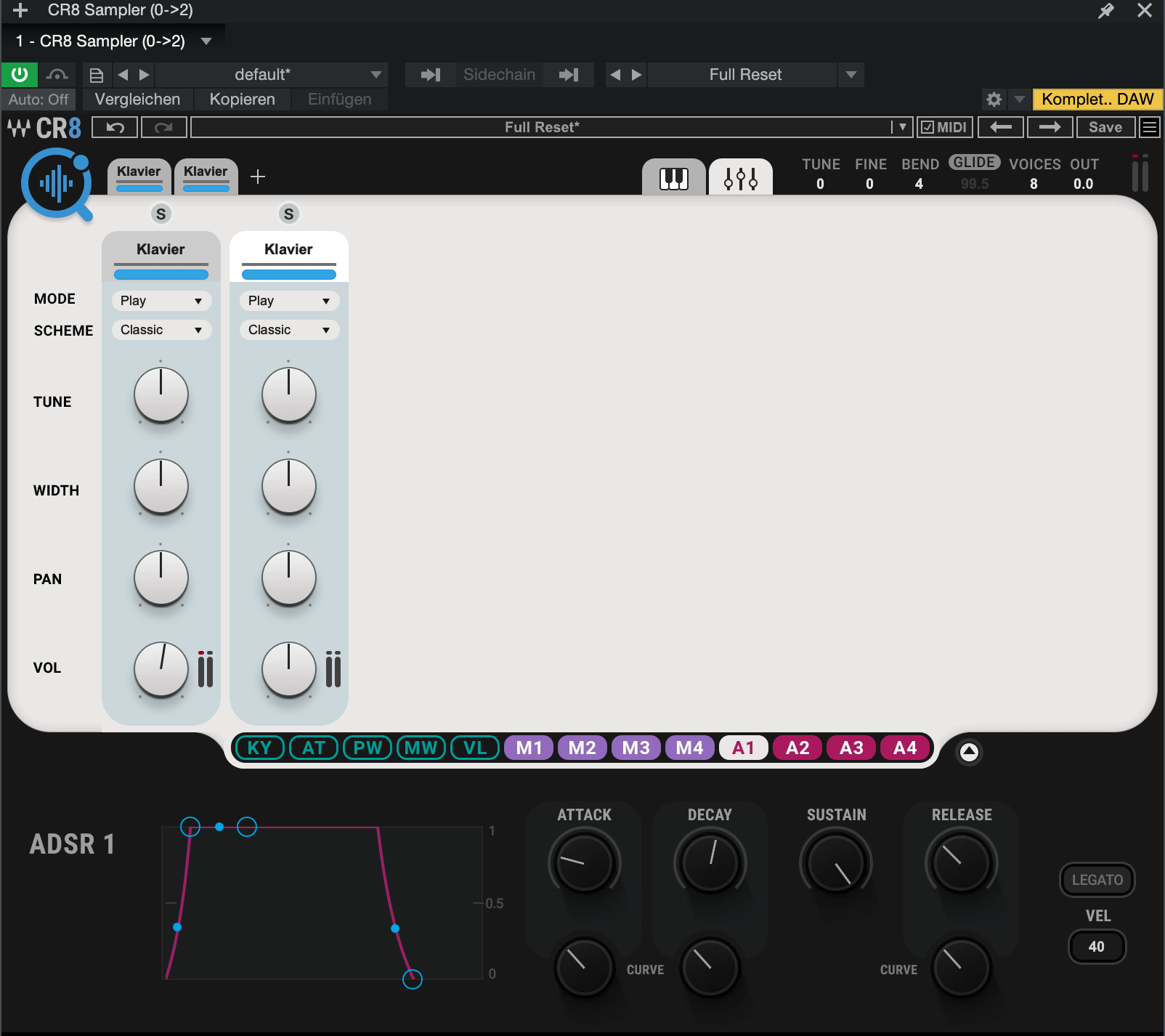Viewport: 1165px width, 1036px height.
Task: Step to next default* preset in host bar
Action: point(144,75)
